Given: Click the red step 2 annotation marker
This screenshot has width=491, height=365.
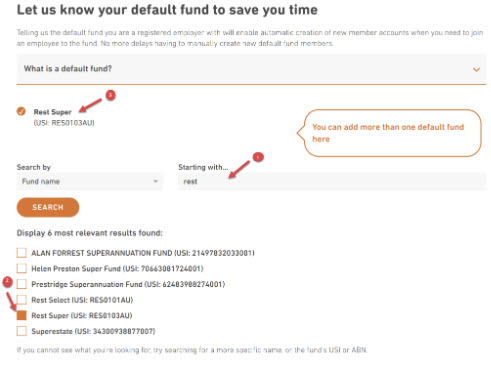Looking at the screenshot, I should tap(7, 282).
